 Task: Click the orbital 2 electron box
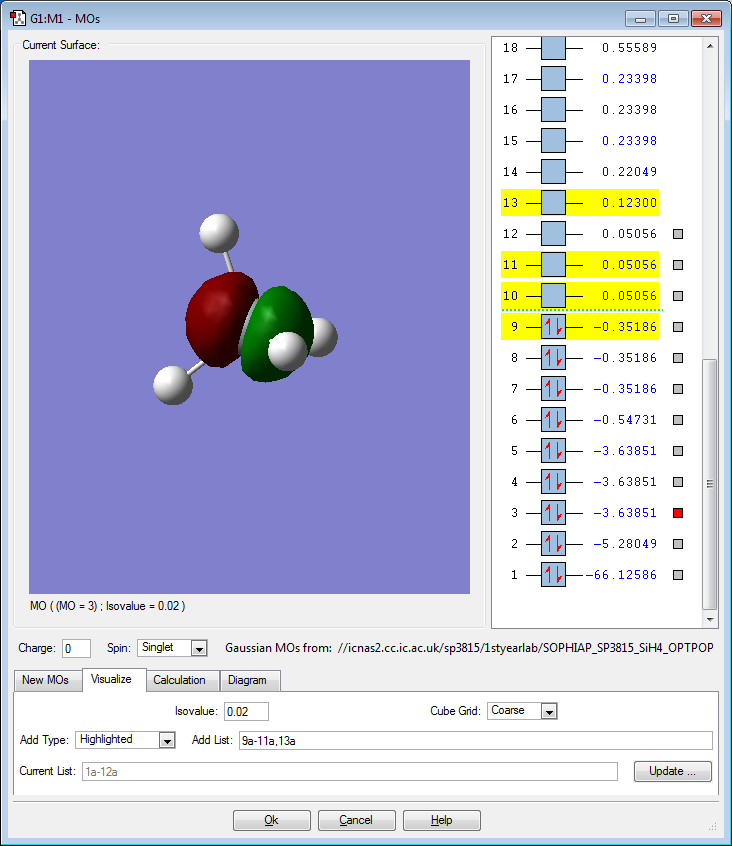tap(553, 544)
